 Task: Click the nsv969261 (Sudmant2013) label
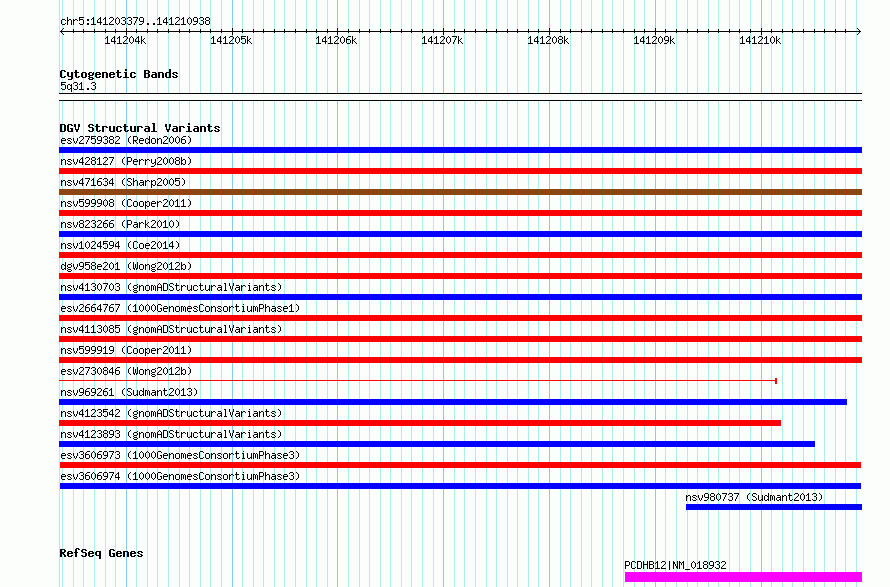pos(129,392)
